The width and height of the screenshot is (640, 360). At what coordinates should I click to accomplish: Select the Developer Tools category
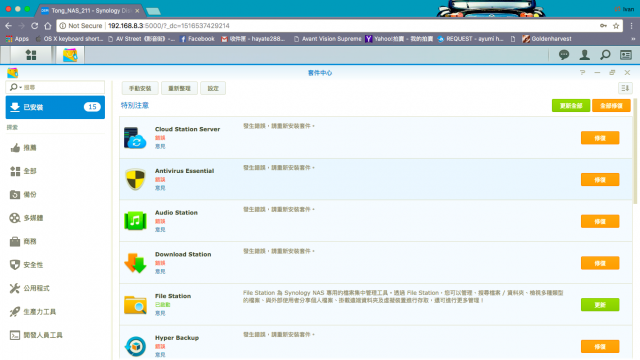click(x=55, y=335)
